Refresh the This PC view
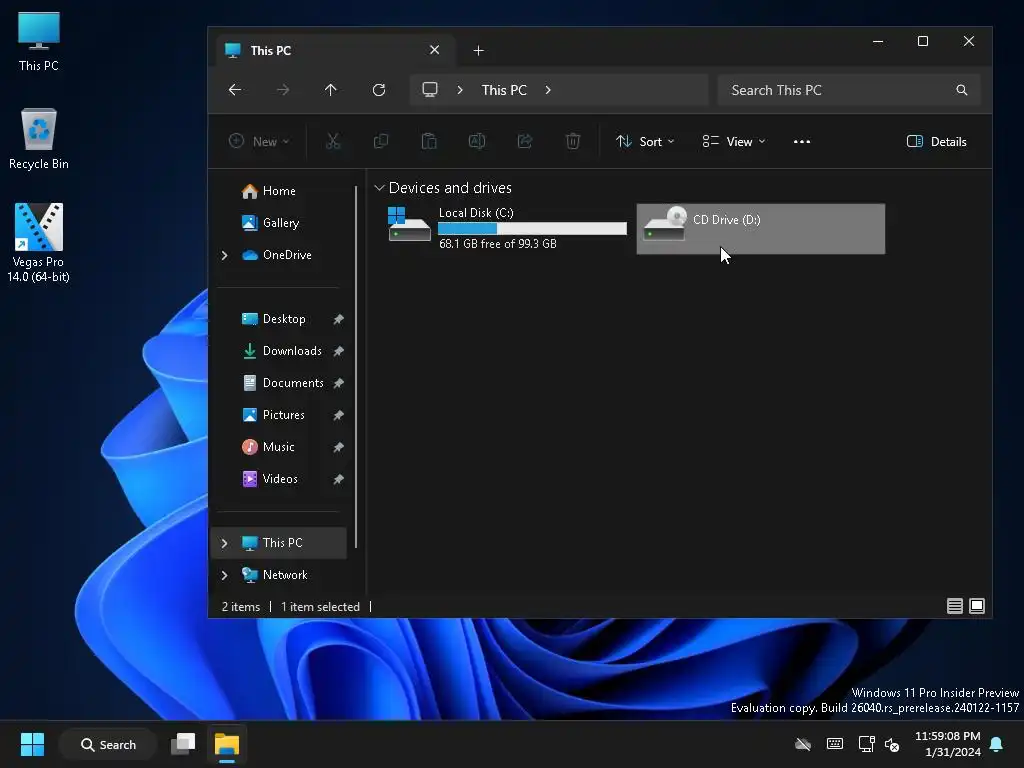 379,90
